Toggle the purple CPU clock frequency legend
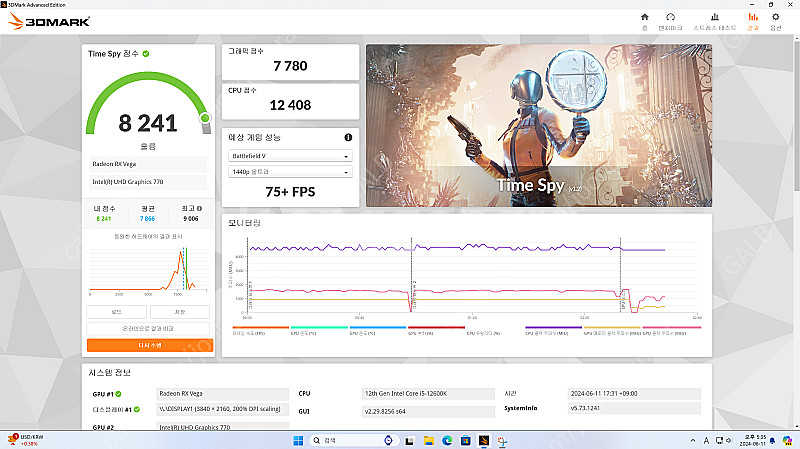This screenshot has width=800, height=449. (554, 330)
